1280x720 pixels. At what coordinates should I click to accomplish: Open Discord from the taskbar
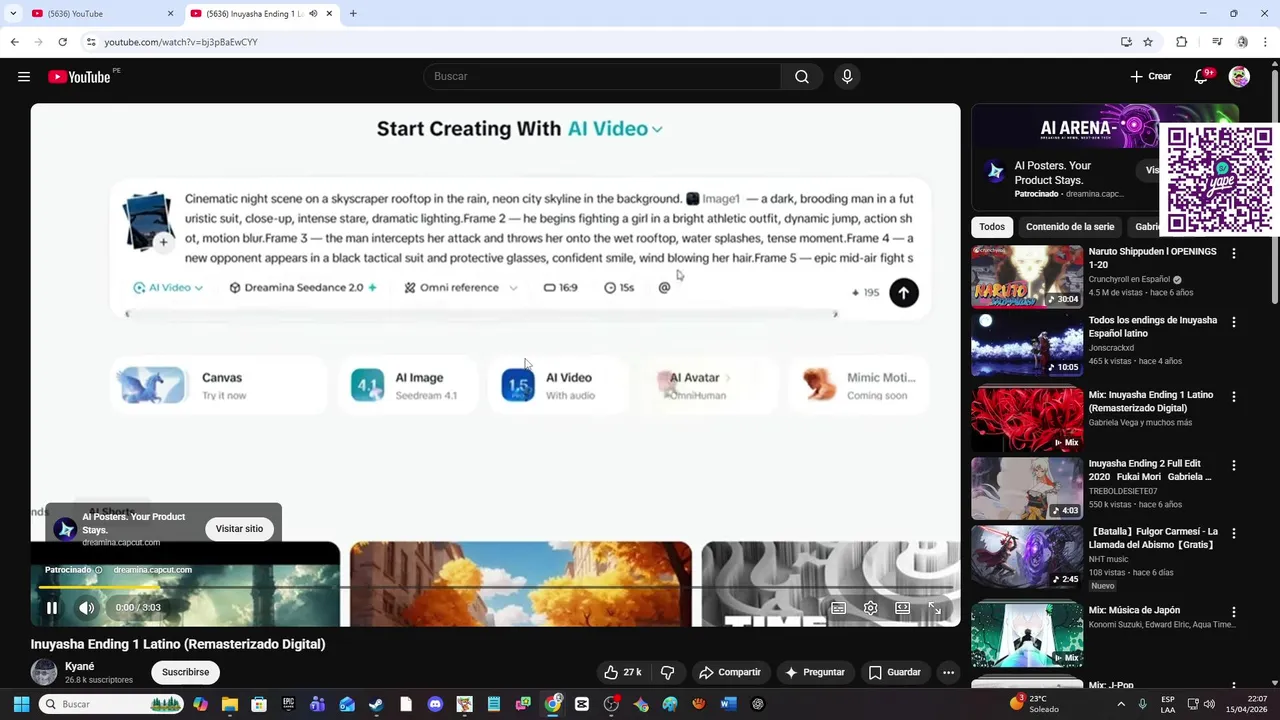pos(435,705)
